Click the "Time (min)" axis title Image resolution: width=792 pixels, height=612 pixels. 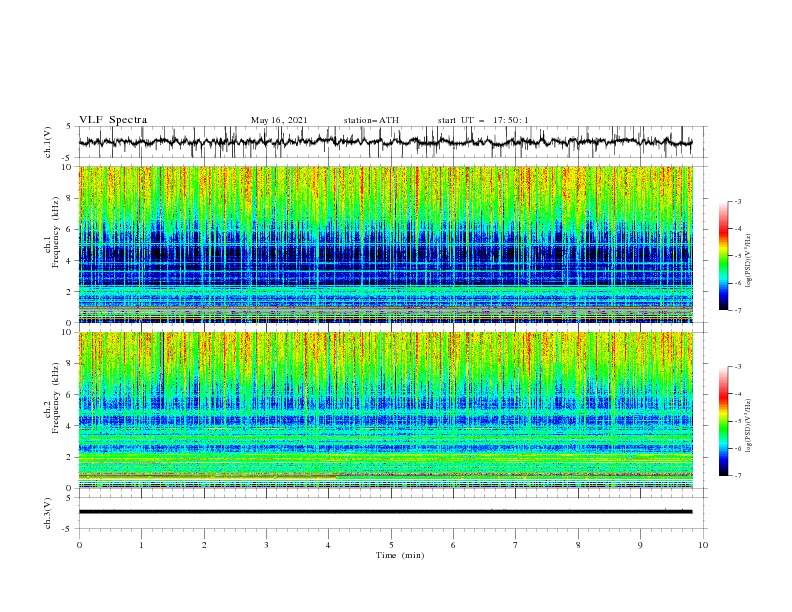click(x=400, y=555)
